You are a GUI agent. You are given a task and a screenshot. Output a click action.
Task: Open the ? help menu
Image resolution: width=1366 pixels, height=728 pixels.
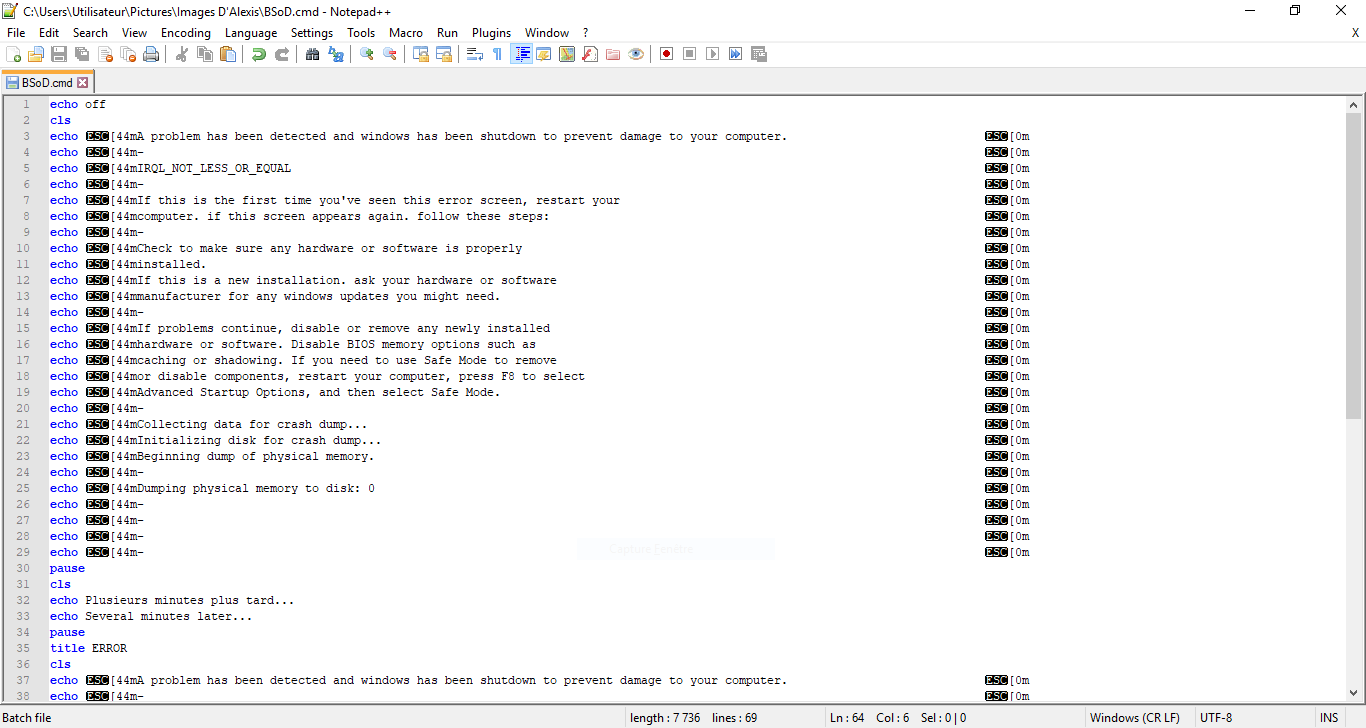(585, 33)
